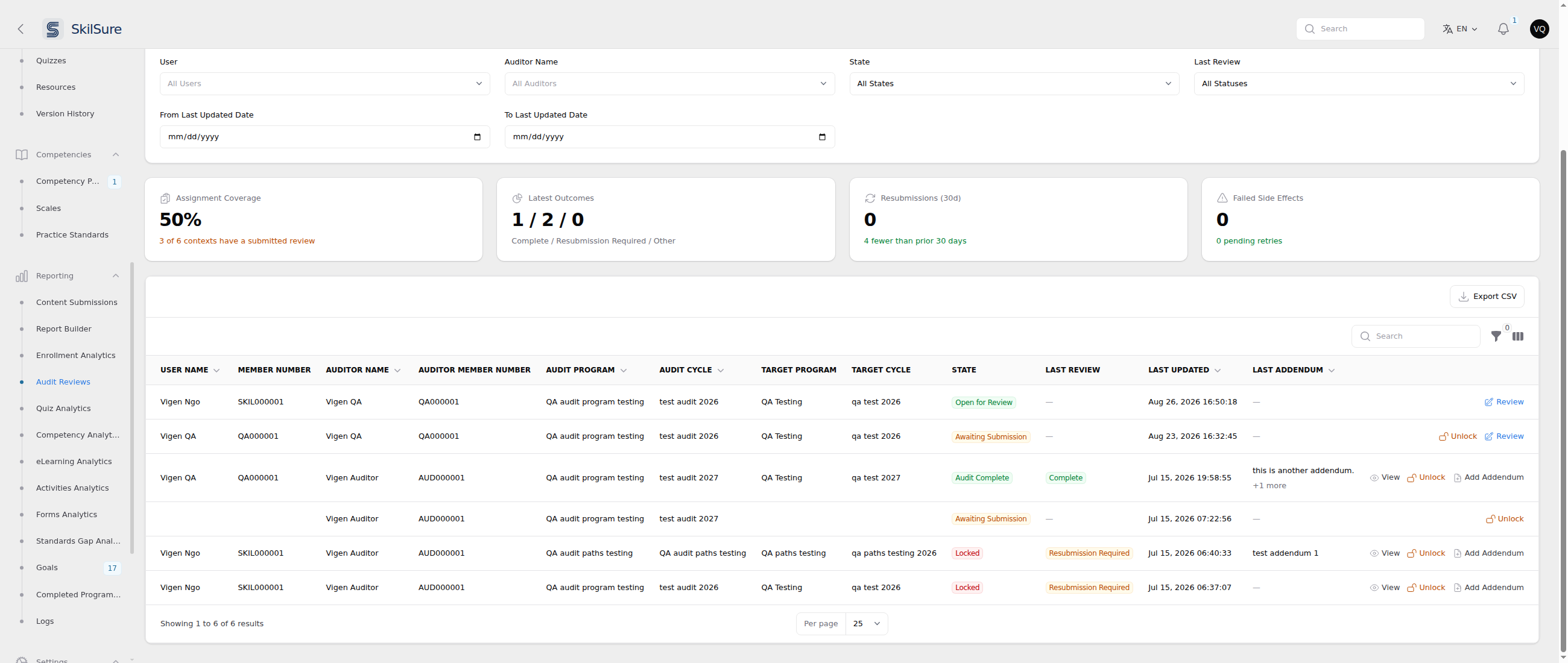This screenshot has width=1568, height=663.
Task: Open Version History in sidebar
Action: [65, 114]
